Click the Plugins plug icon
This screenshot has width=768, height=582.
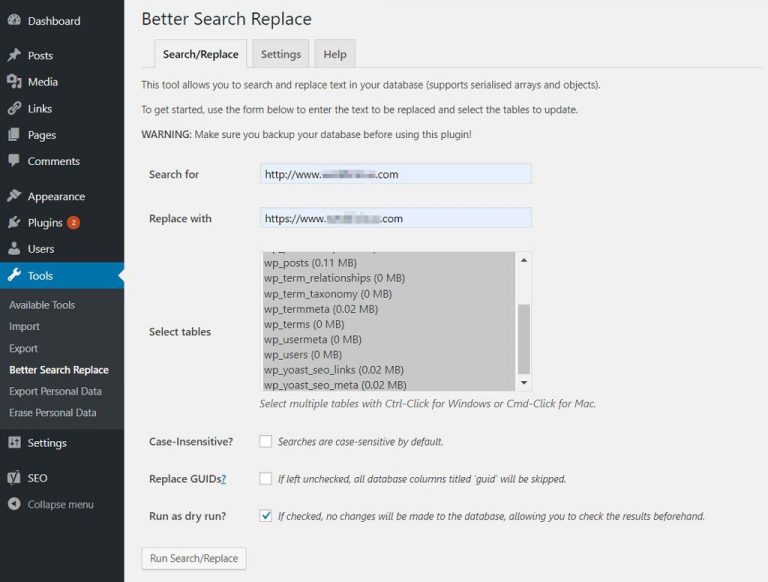point(14,223)
